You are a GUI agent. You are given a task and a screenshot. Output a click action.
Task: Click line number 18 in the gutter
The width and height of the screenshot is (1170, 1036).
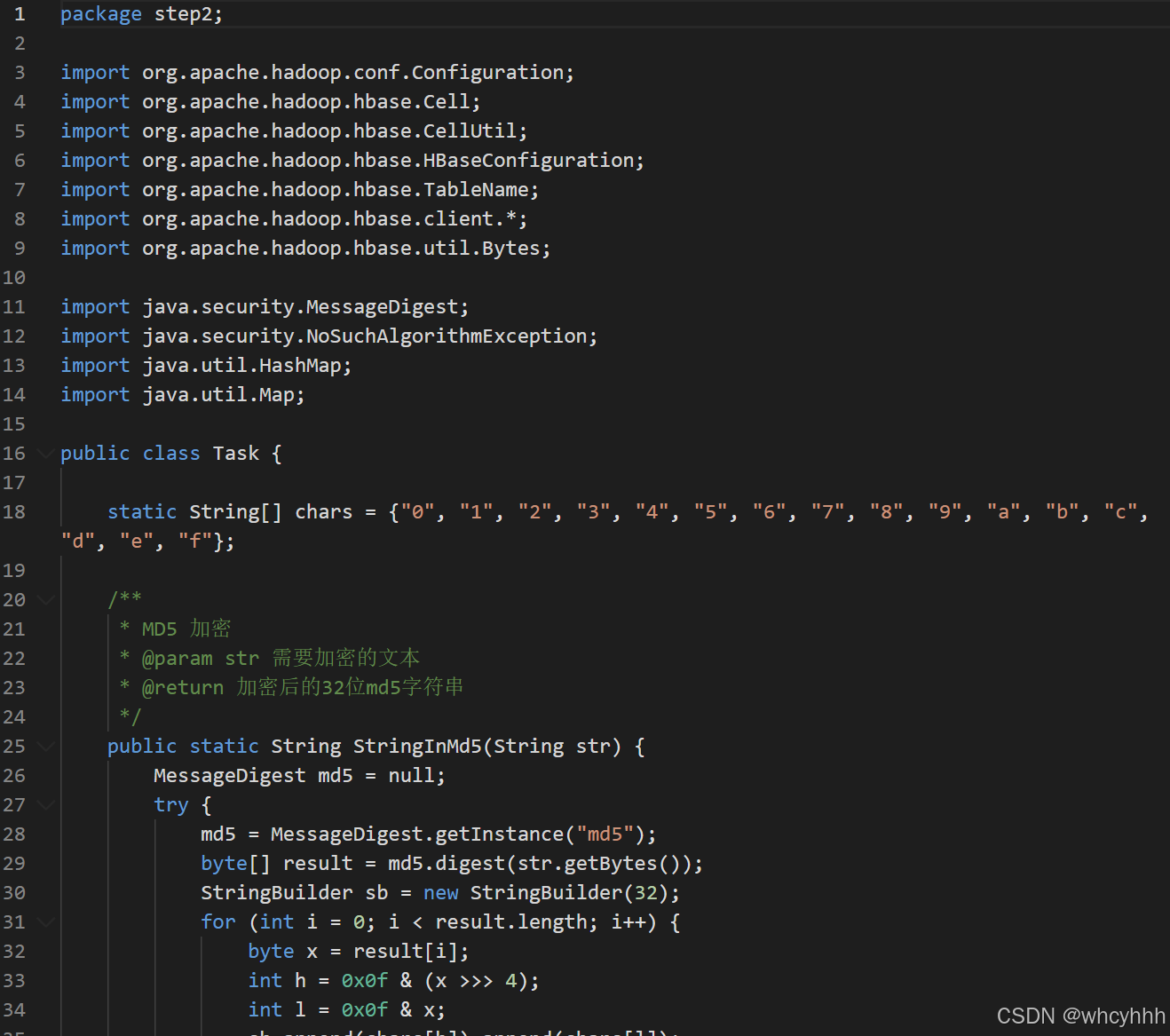click(x=14, y=512)
